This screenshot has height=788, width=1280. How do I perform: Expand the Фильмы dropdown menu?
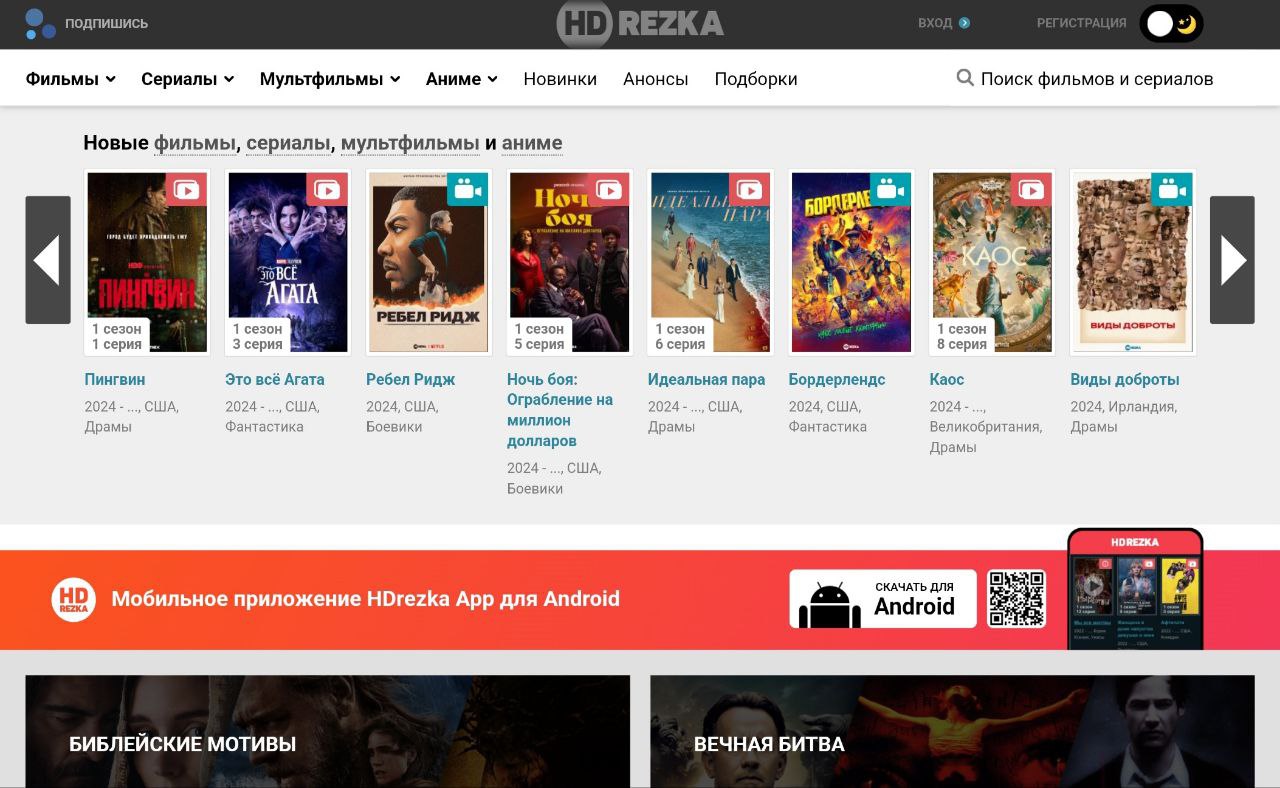70,79
